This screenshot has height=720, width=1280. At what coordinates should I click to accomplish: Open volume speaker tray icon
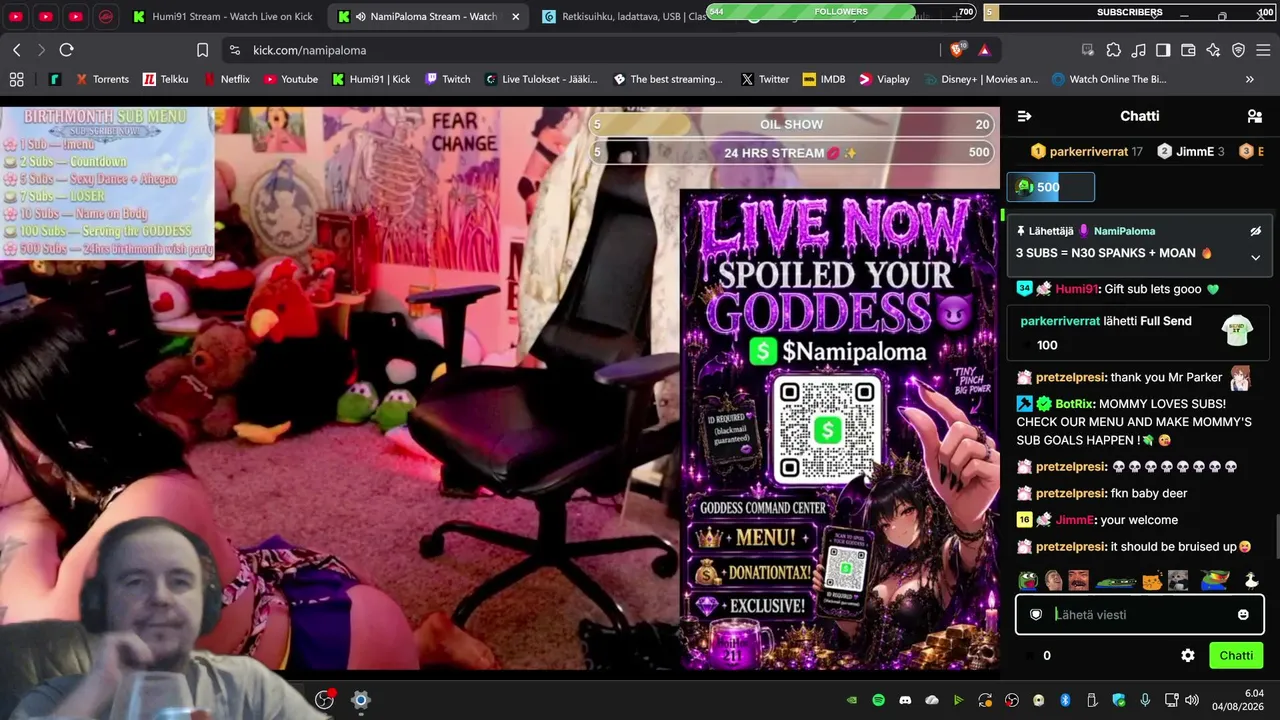1192,700
